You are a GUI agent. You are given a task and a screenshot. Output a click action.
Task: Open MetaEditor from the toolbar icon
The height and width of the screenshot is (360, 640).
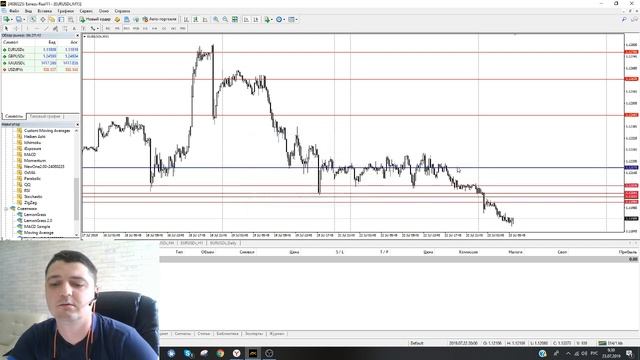(118, 19)
